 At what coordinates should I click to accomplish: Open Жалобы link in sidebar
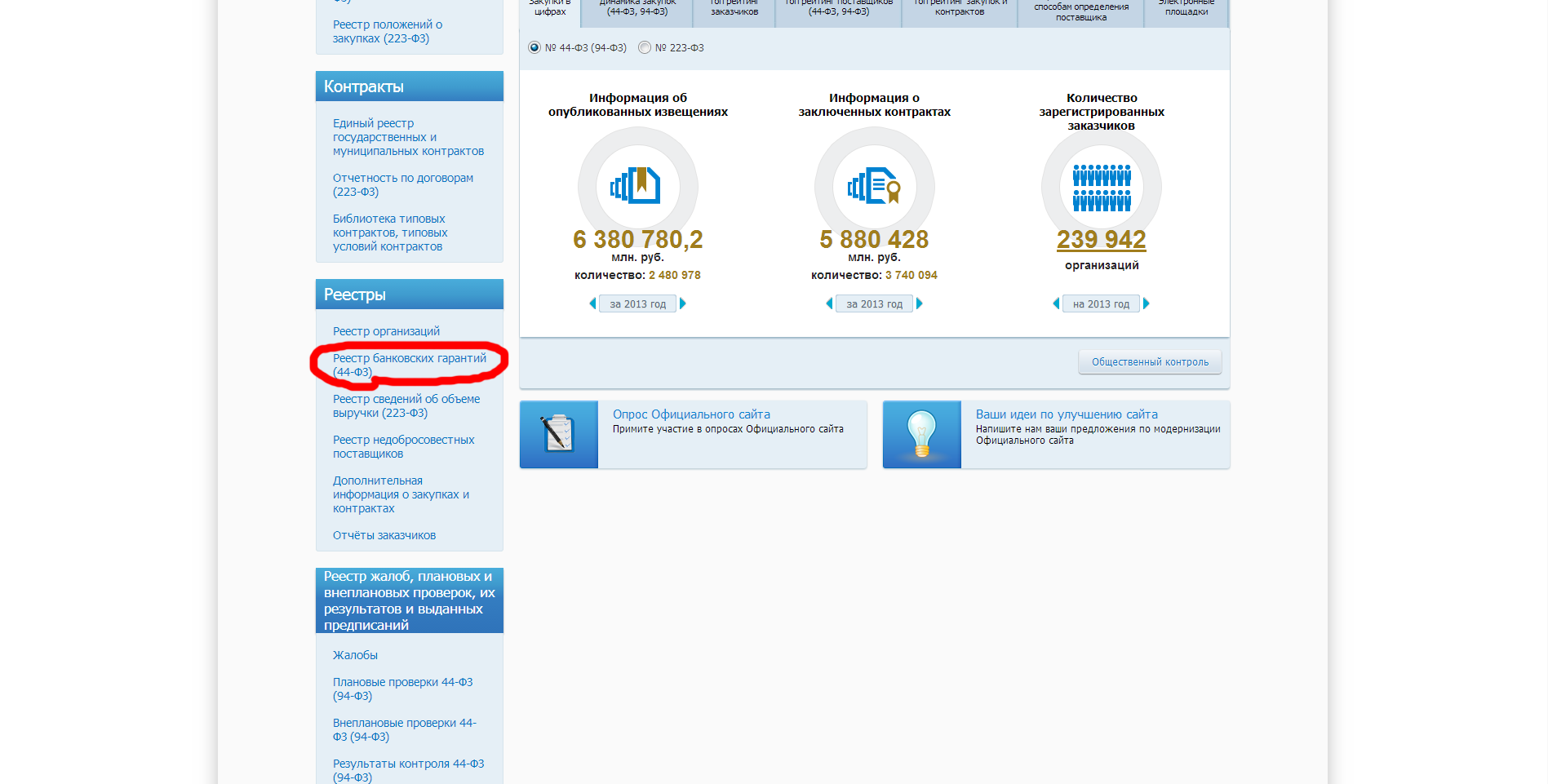355,655
